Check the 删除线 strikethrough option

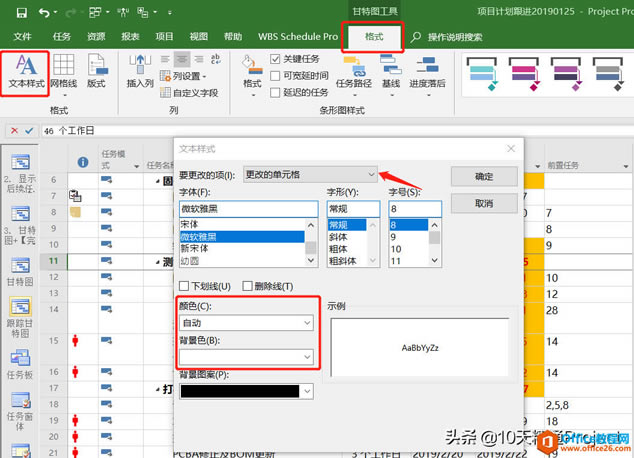(x=247, y=286)
